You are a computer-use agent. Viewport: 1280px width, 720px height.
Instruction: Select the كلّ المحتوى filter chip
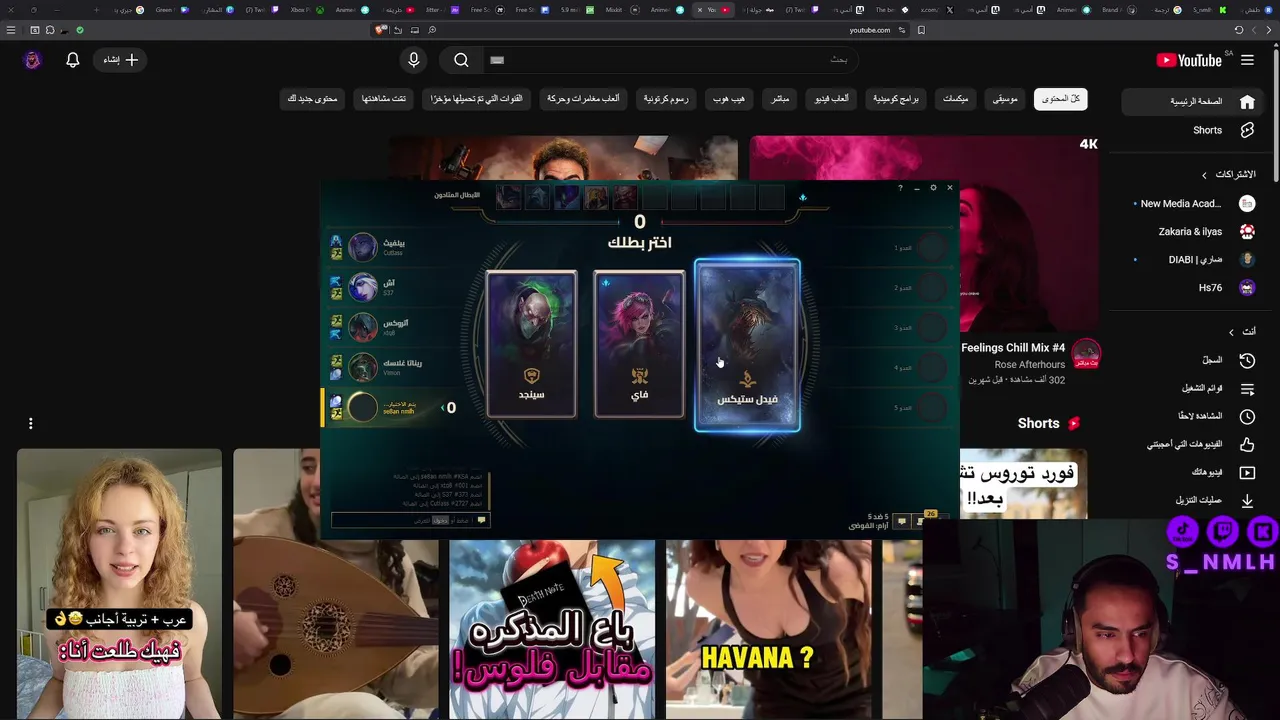pos(1061,99)
